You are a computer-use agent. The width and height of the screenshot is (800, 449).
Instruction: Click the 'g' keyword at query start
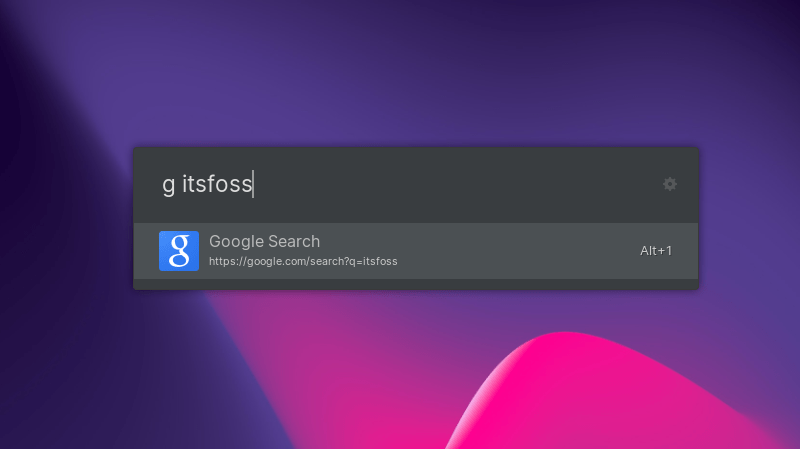[x=168, y=186]
